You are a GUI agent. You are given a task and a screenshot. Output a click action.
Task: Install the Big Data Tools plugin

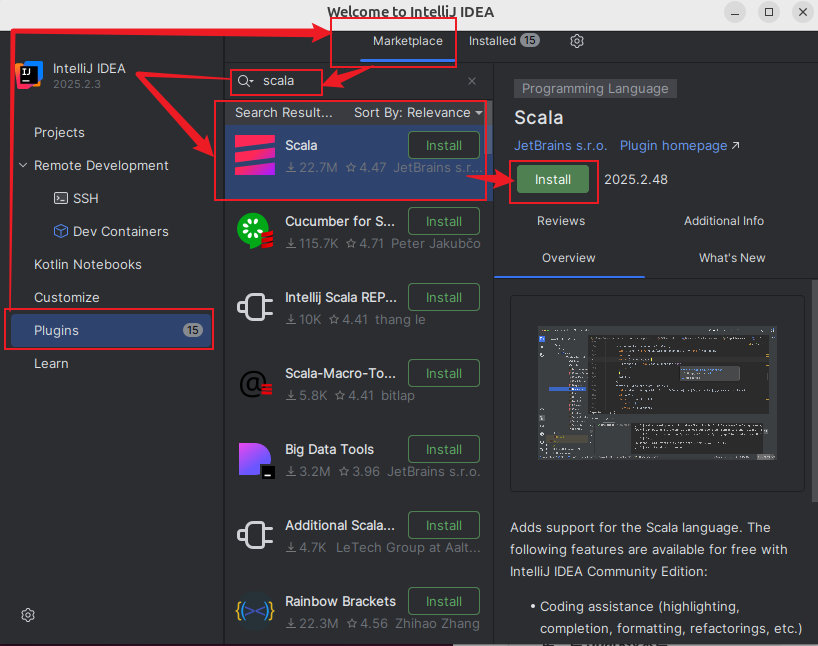point(443,449)
